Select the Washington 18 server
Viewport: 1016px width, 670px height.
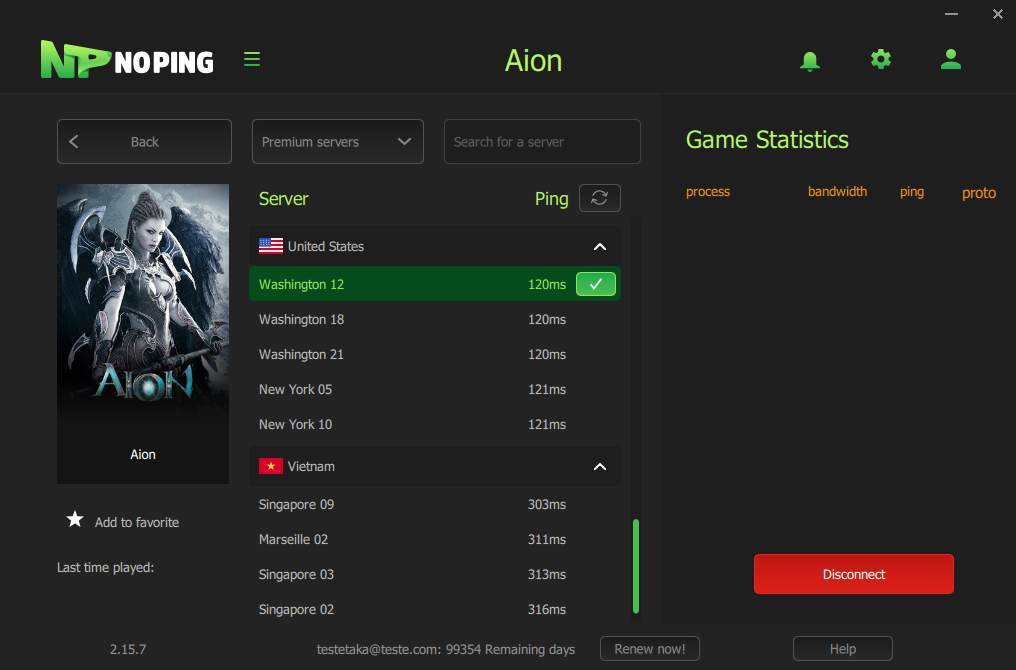click(435, 319)
